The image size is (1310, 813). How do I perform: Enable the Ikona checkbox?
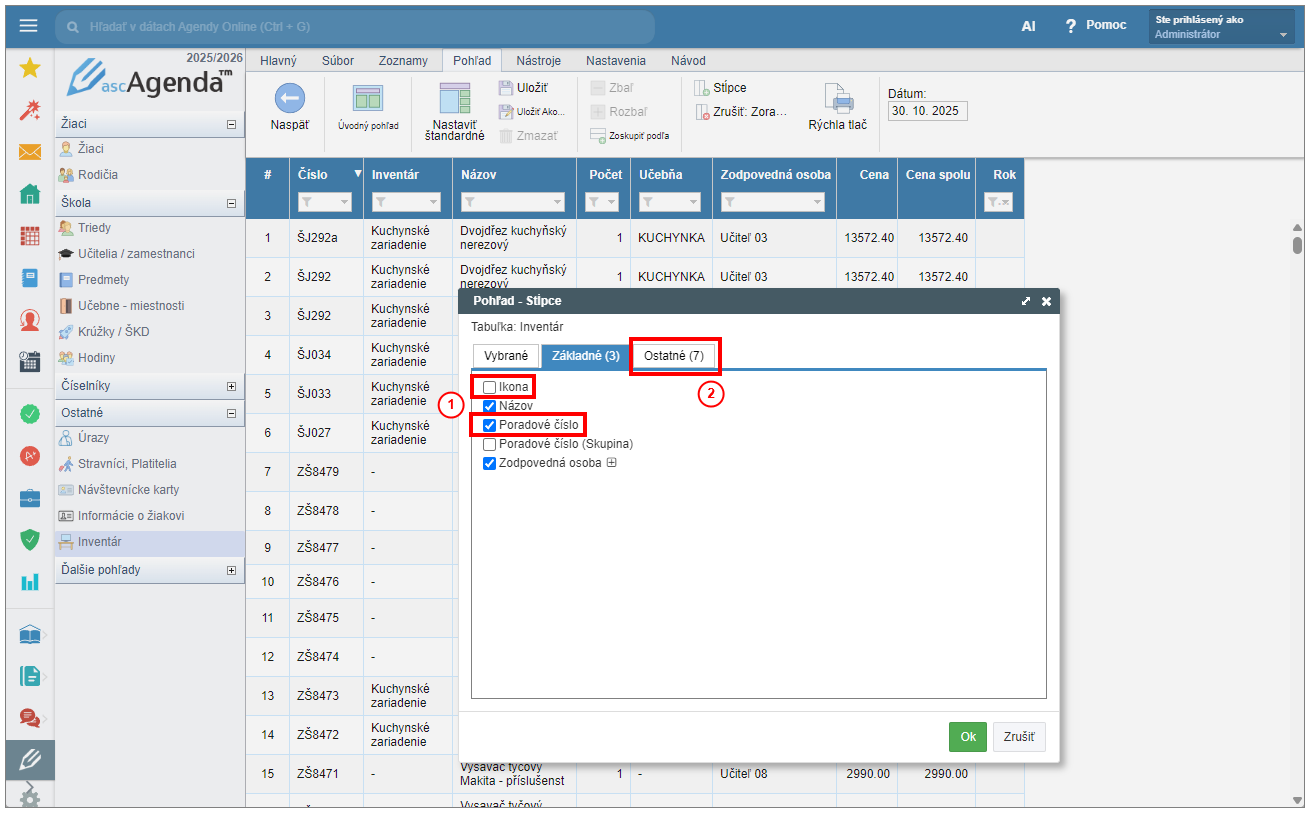(x=490, y=387)
